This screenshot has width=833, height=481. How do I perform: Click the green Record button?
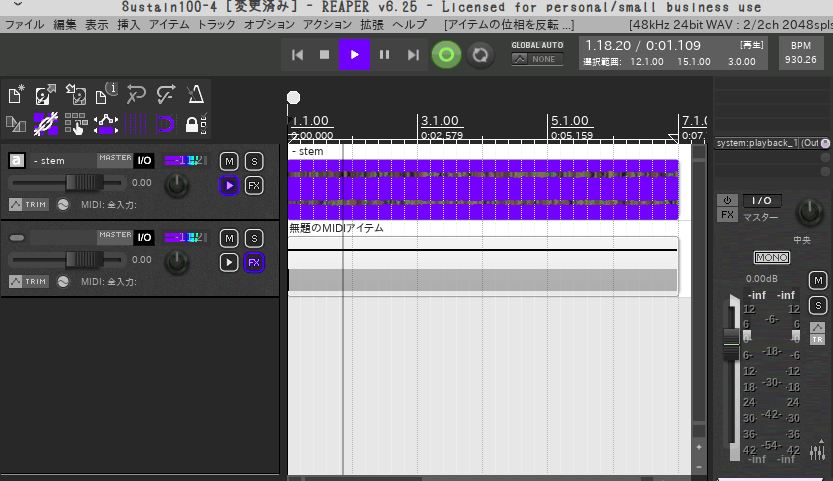pos(446,55)
